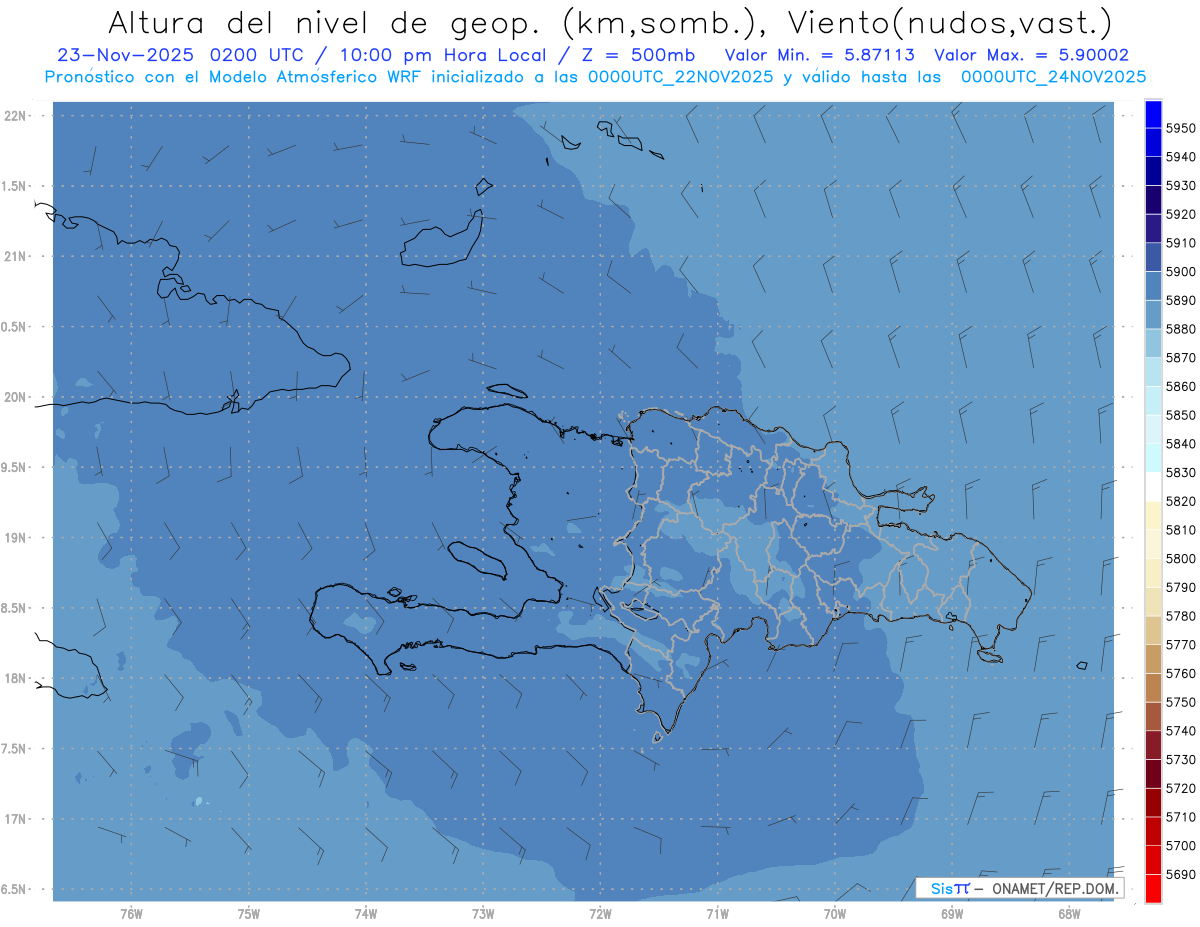1200x927 pixels.
Task: Click the colorbar segment between 5760 and 5770
Action: 1153,659
